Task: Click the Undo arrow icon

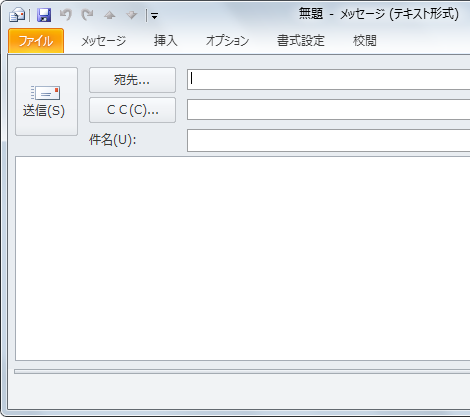Action: (66, 15)
